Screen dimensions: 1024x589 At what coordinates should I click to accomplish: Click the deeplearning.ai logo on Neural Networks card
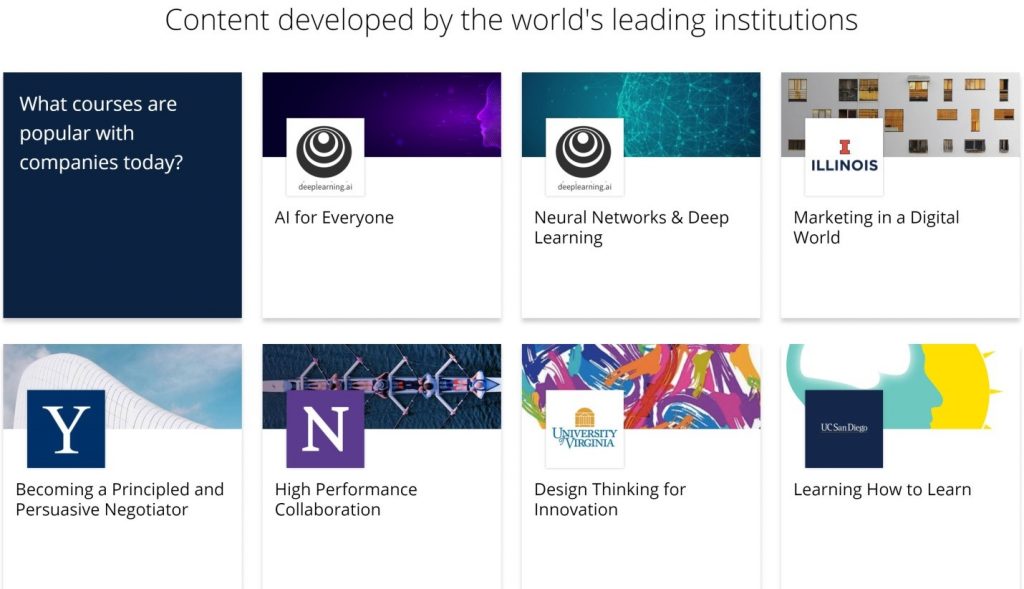point(584,157)
